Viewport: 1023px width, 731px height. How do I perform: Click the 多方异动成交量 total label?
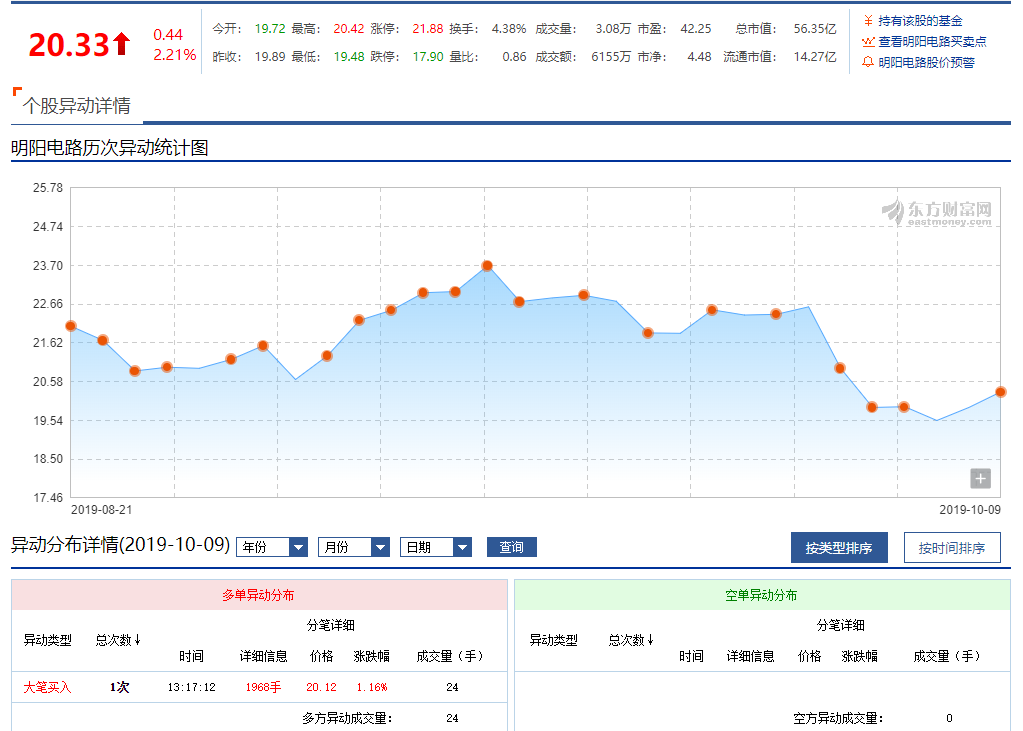click(347, 719)
